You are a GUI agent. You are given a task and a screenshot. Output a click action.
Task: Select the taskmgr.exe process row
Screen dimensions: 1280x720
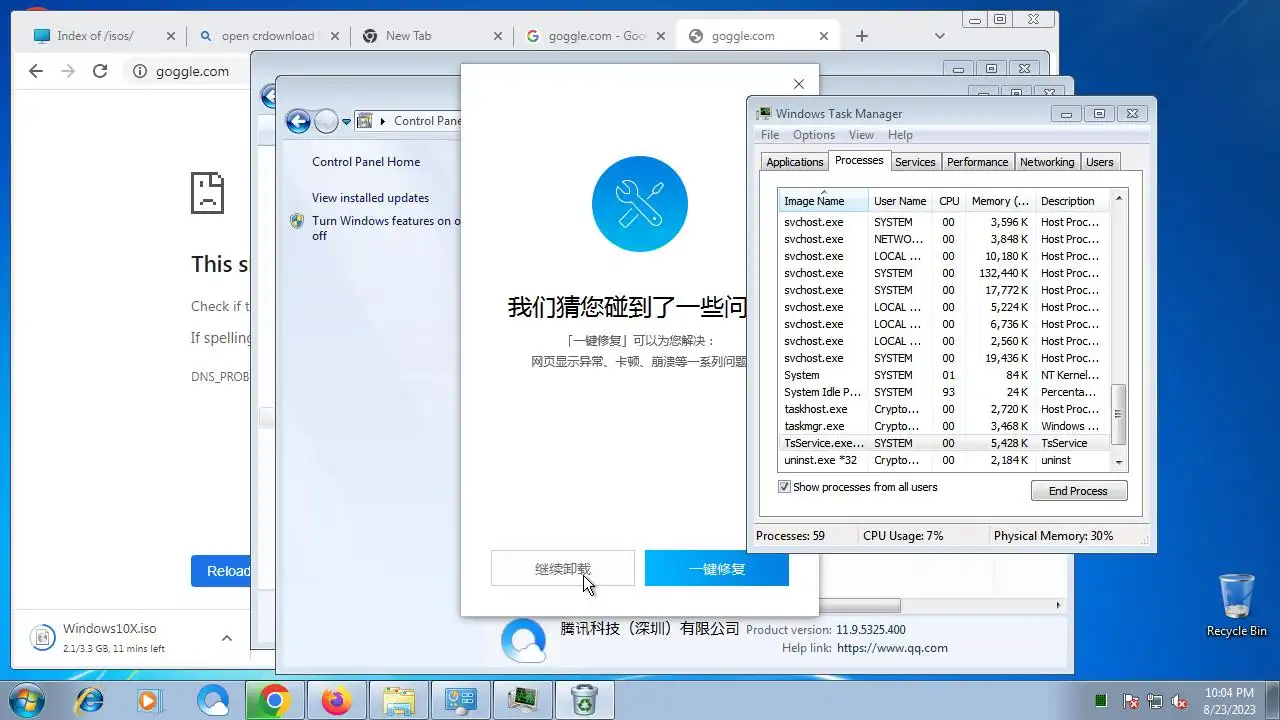944,426
